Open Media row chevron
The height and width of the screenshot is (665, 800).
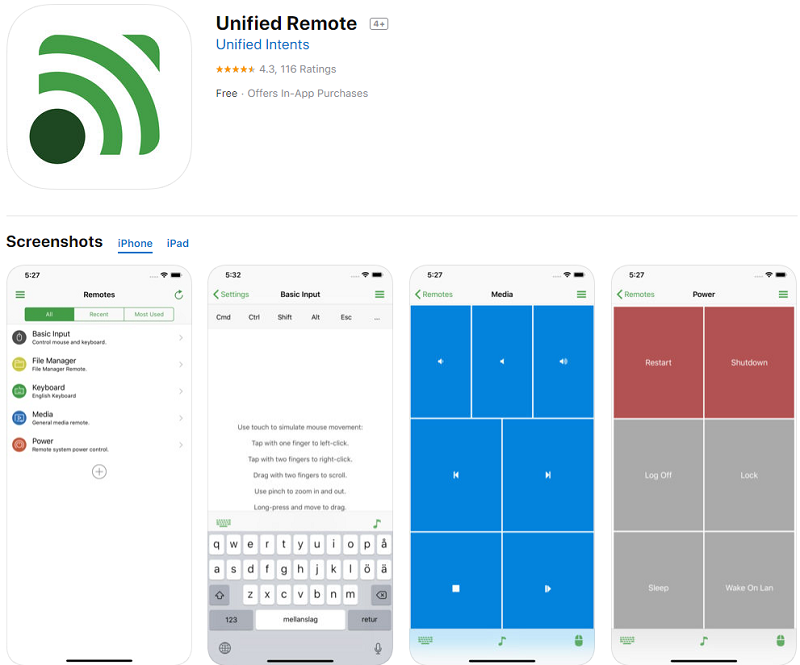[181, 417]
